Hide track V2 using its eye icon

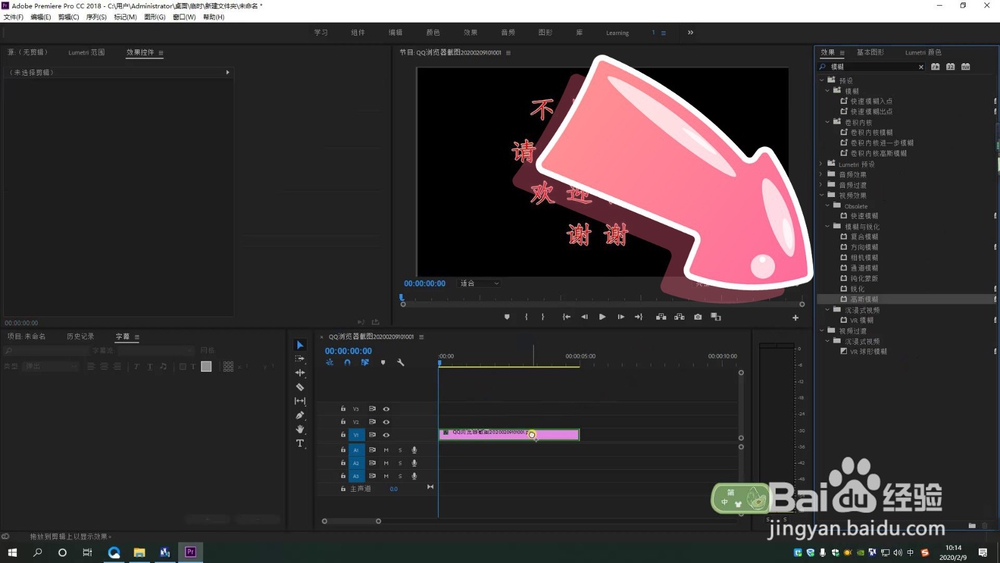[386, 422]
